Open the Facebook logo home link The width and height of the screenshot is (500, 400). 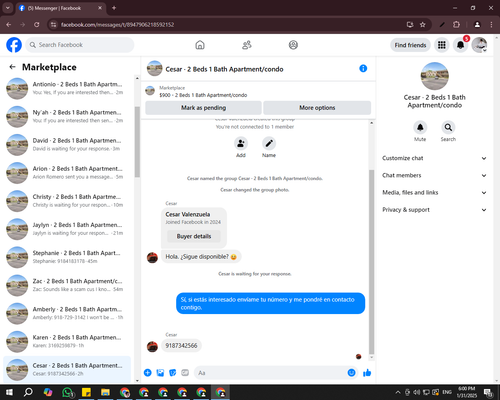(14, 45)
